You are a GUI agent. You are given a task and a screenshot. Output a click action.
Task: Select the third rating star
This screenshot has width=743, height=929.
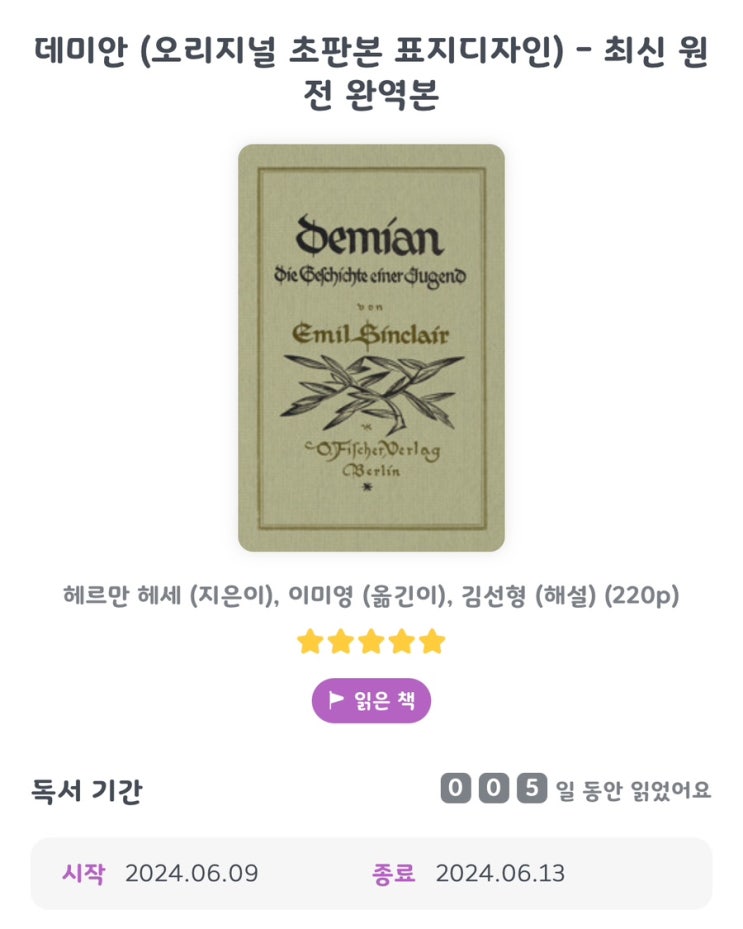372,642
